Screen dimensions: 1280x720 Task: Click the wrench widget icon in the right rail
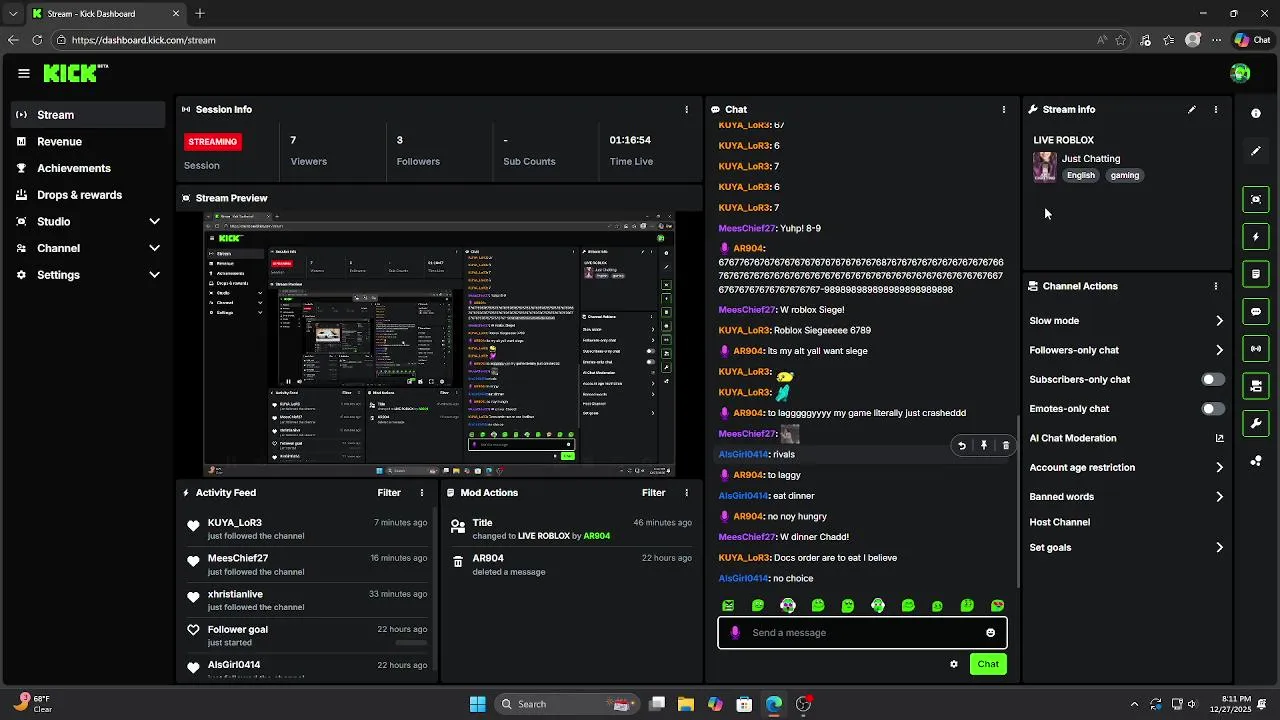point(1256,423)
